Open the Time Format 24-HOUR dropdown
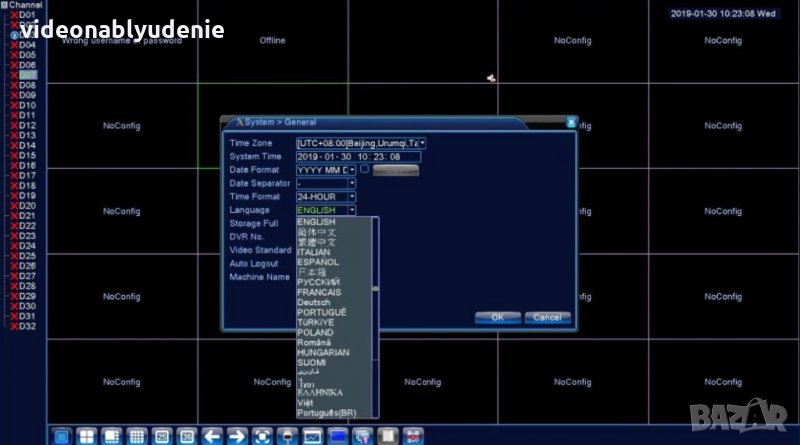Viewport: 800px width, 445px height. (x=351, y=197)
